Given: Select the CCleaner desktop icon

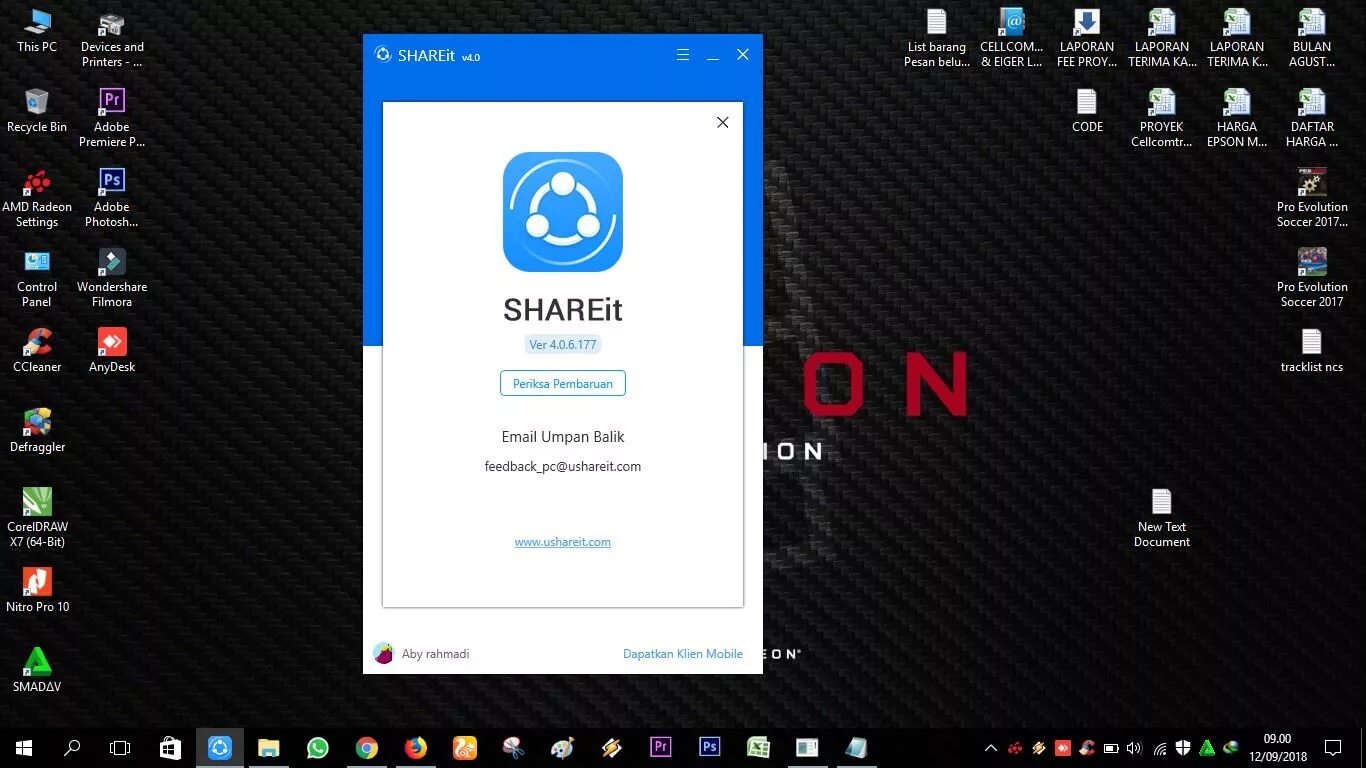Looking at the screenshot, I should [37, 351].
